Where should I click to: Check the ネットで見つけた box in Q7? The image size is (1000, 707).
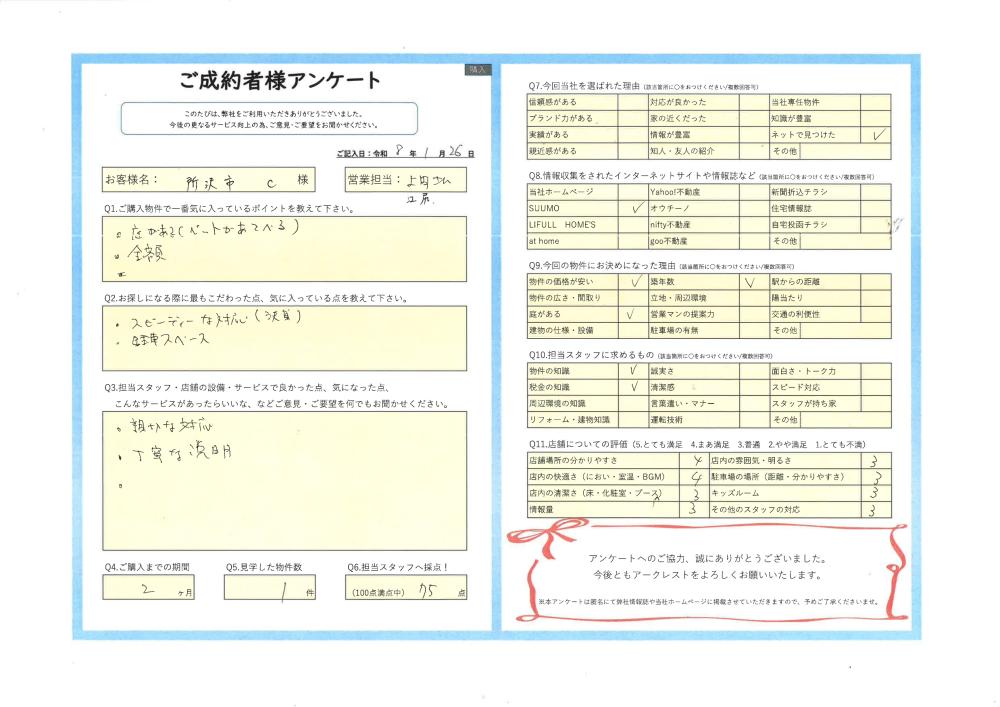877,134
